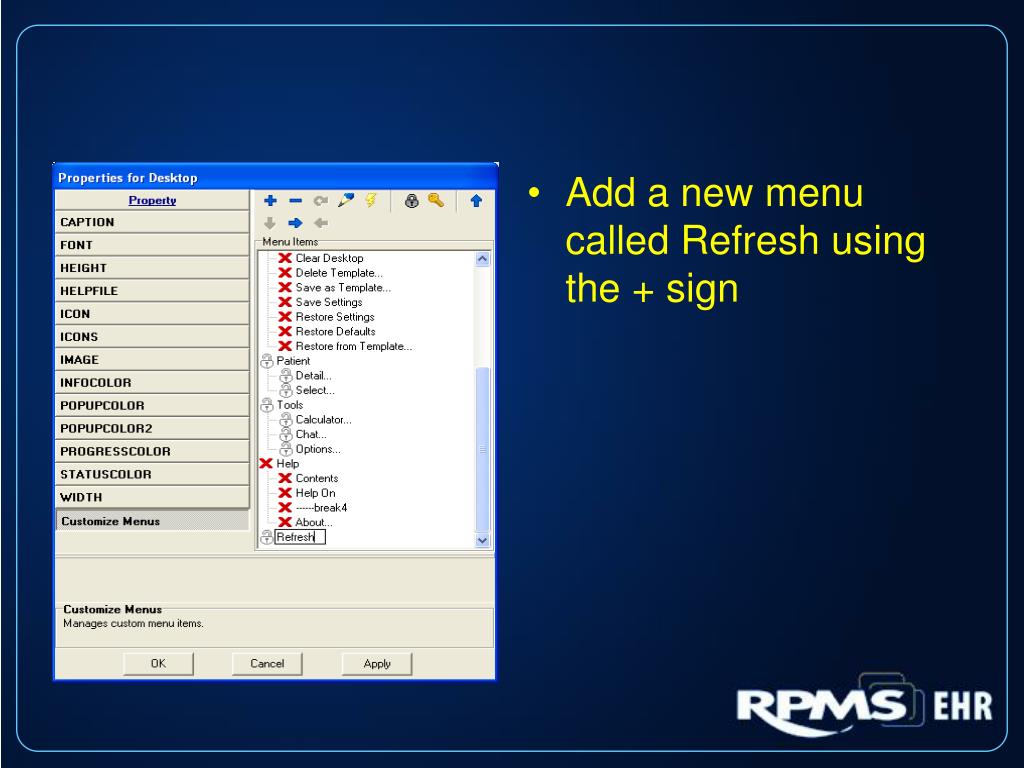Viewport: 1024px width, 768px height.
Task: Click scroll up arrow of Menu Items list
Action: (x=483, y=259)
